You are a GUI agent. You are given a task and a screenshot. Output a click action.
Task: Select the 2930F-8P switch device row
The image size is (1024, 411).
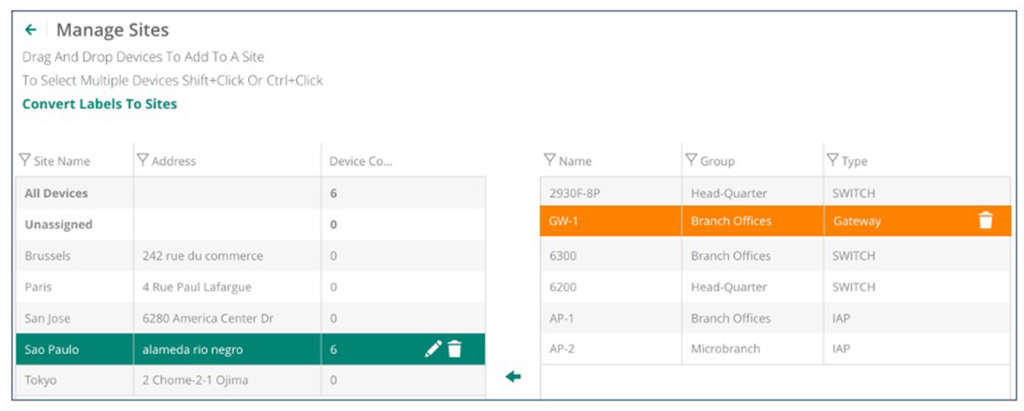pos(578,193)
